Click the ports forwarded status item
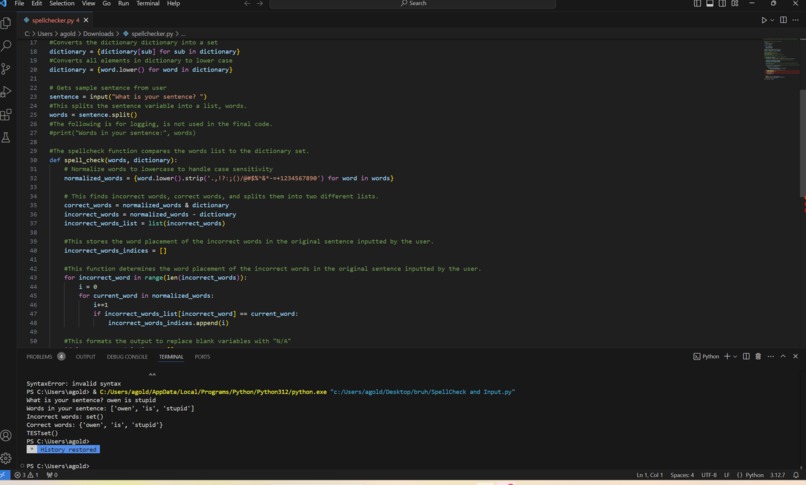Viewport: 806px width, 485px height. coord(52,475)
